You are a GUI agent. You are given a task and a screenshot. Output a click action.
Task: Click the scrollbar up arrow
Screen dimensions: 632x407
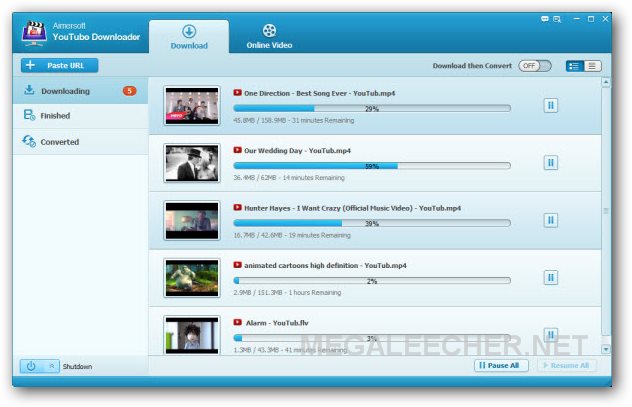point(606,82)
